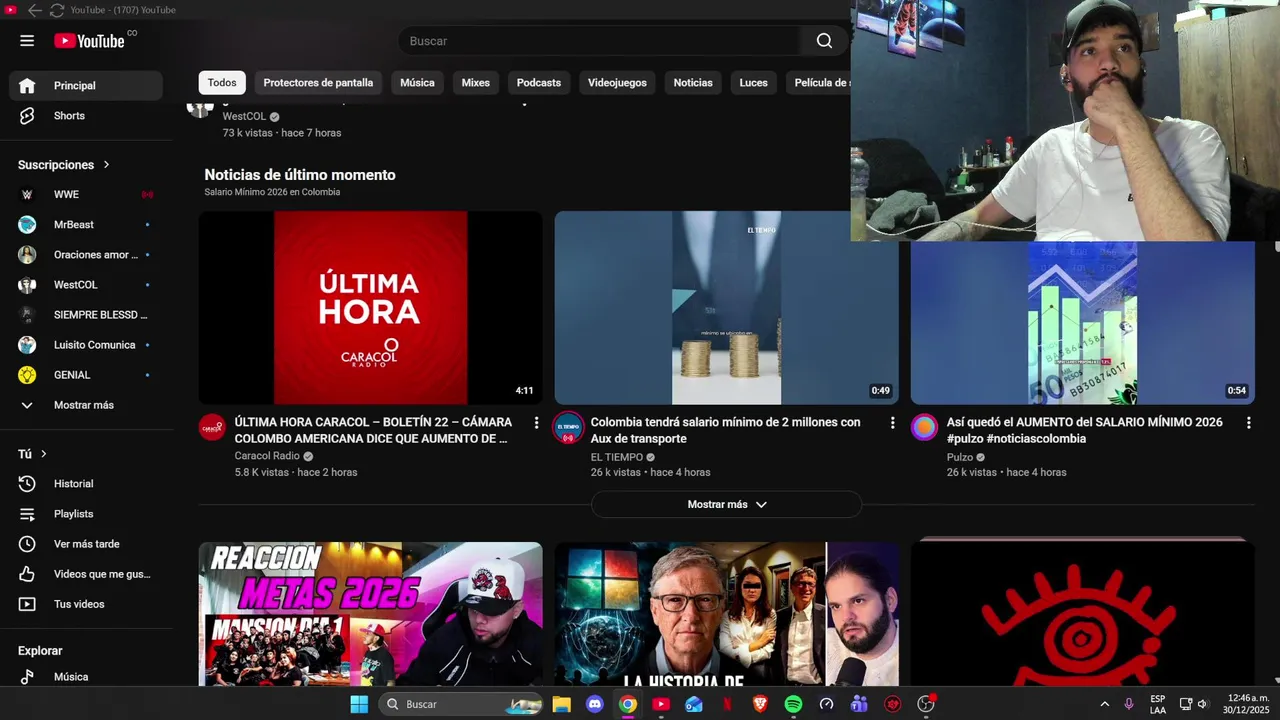1280x720 pixels.
Task: Open red eye logo video thumbnail
Action: pos(1082,612)
